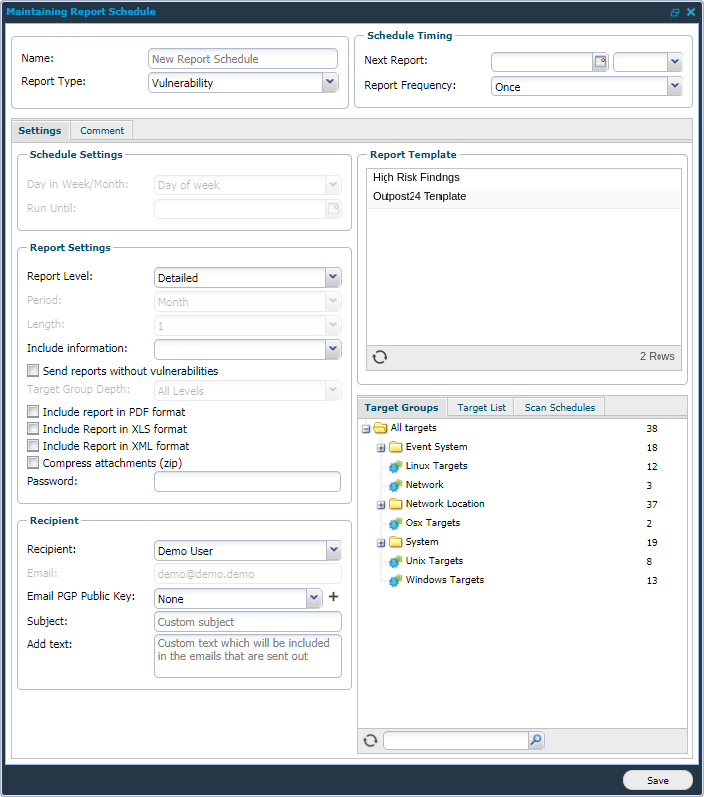Image resolution: width=704 pixels, height=797 pixels.
Task: Check Include report in PDF format
Action: (x=34, y=412)
